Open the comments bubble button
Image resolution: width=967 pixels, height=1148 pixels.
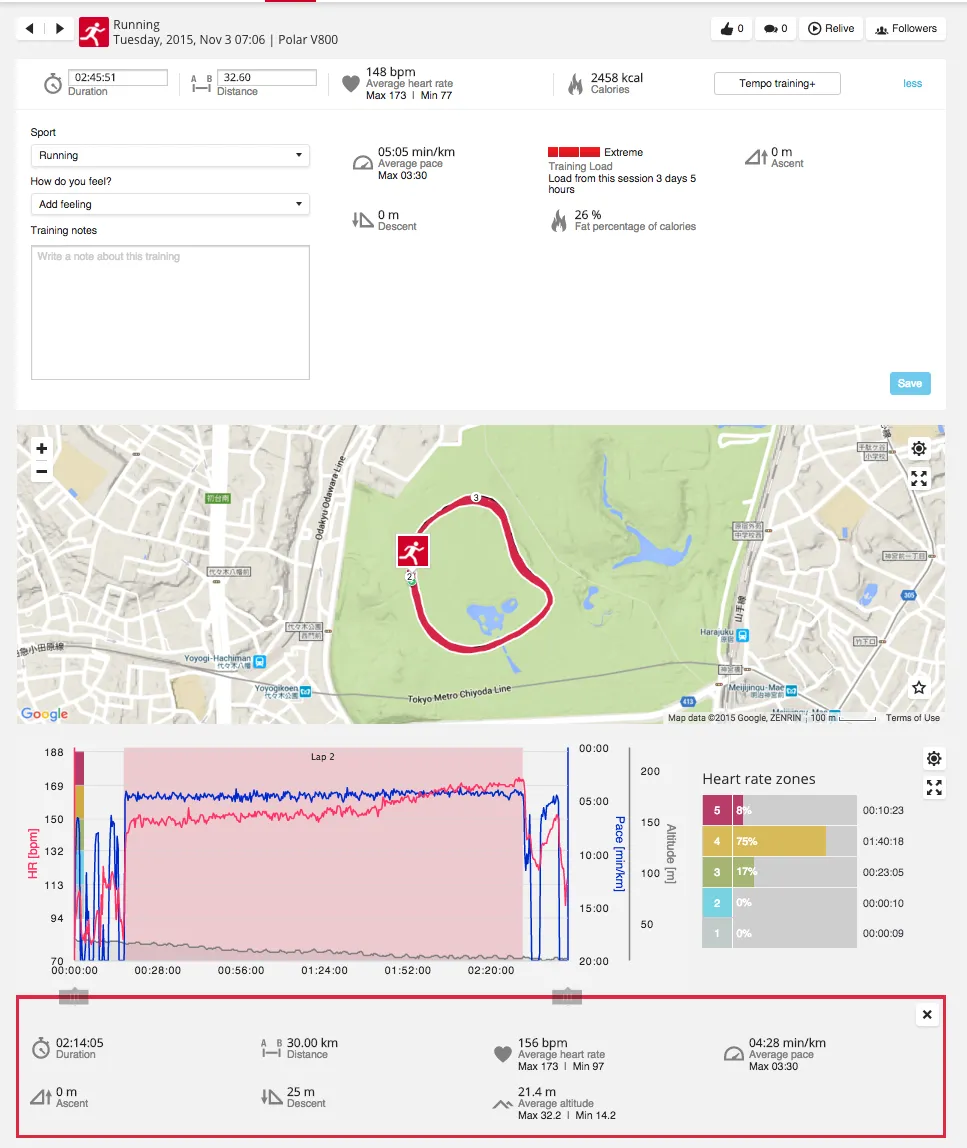(x=775, y=29)
